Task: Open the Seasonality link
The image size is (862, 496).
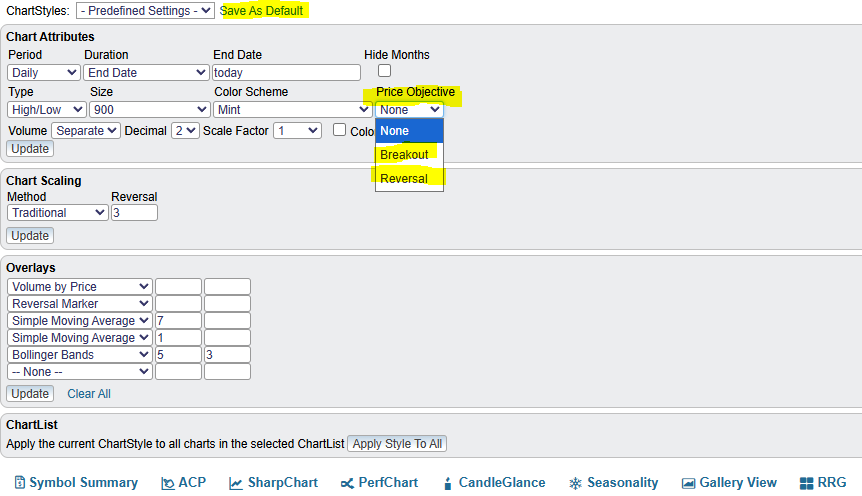Action: pos(623,483)
